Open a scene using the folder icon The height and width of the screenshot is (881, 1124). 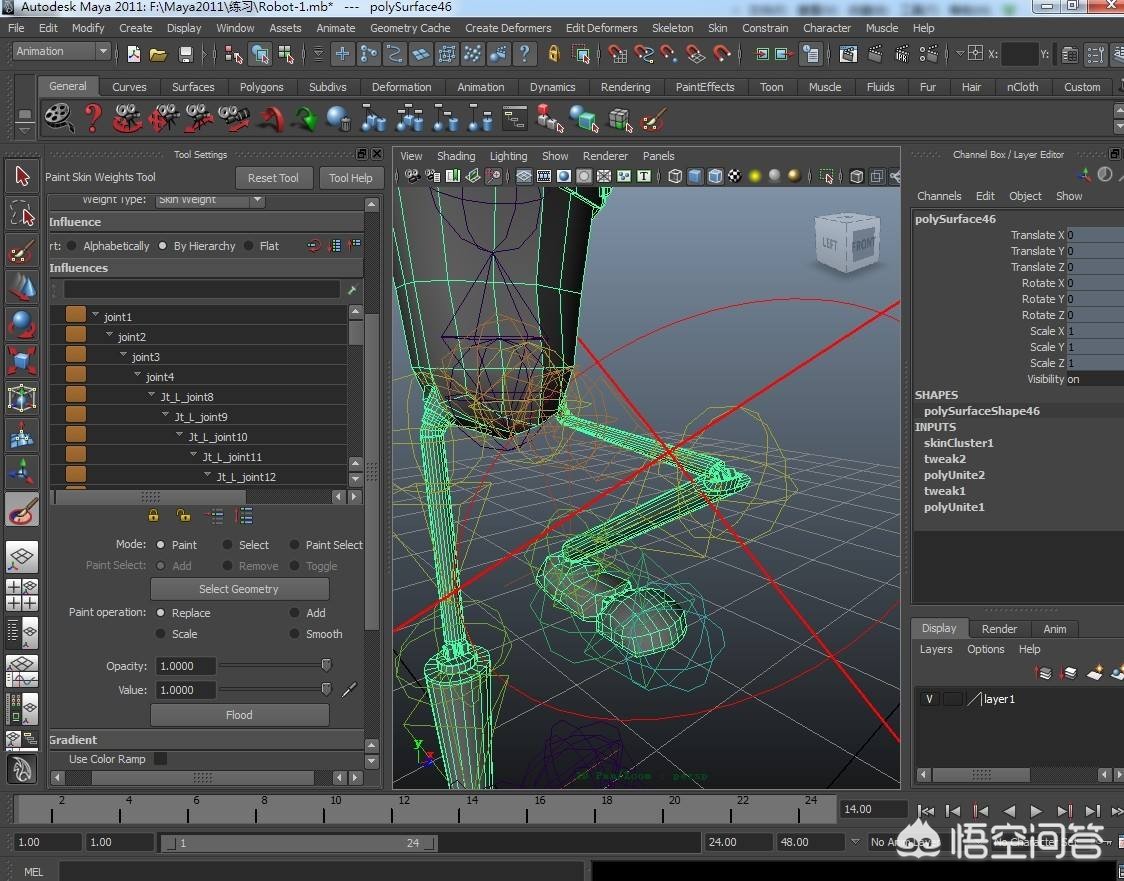coord(158,54)
